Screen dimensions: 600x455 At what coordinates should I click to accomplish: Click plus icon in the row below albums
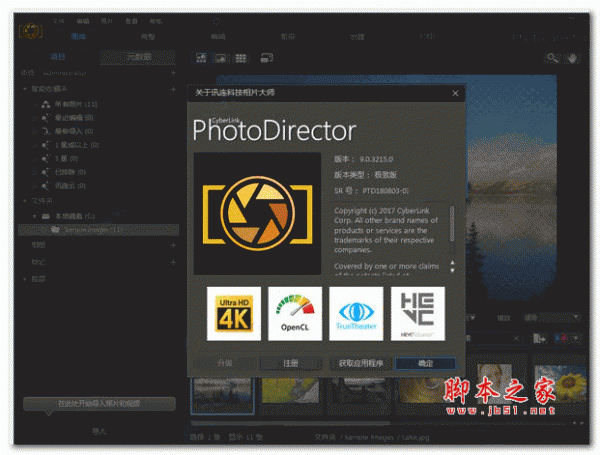point(173,262)
